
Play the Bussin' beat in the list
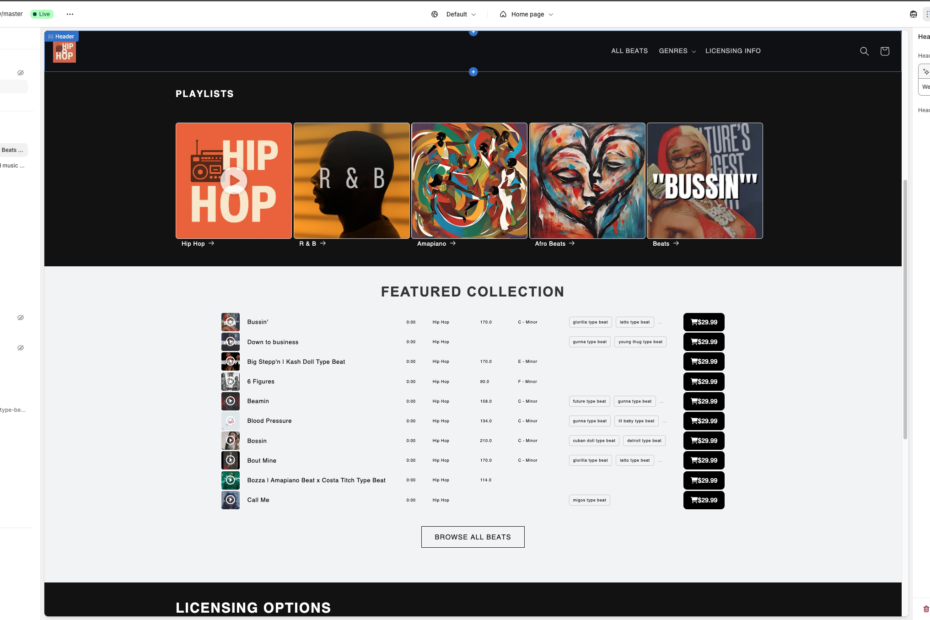pos(230,322)
